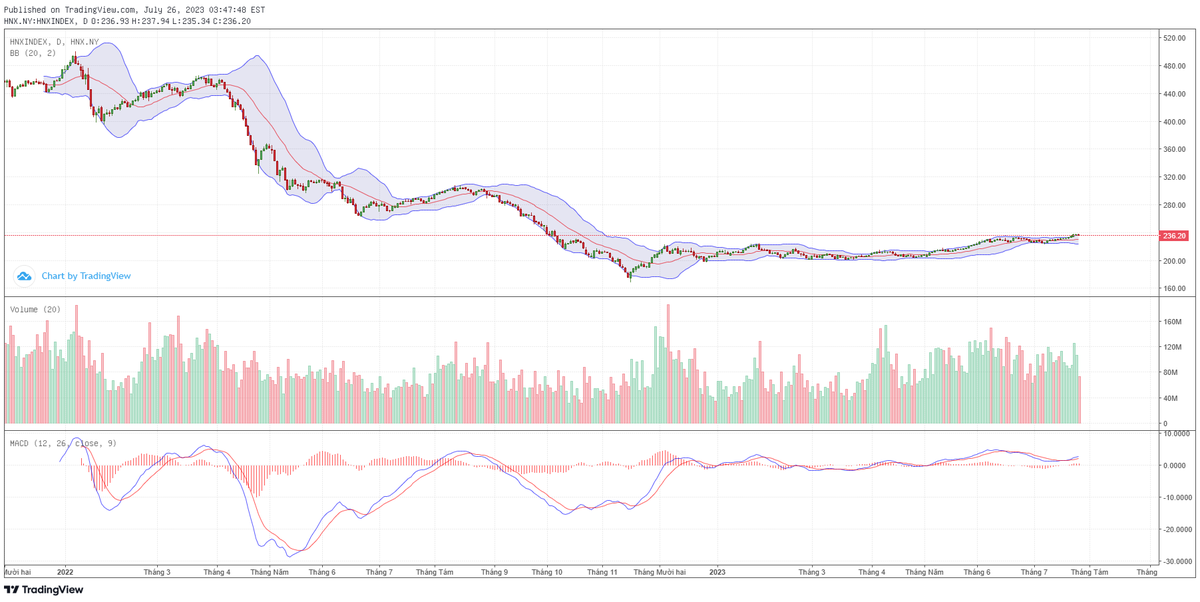Click the 2022 year marker on the time axis
The image size is (1200, 602).
point(66,573)
